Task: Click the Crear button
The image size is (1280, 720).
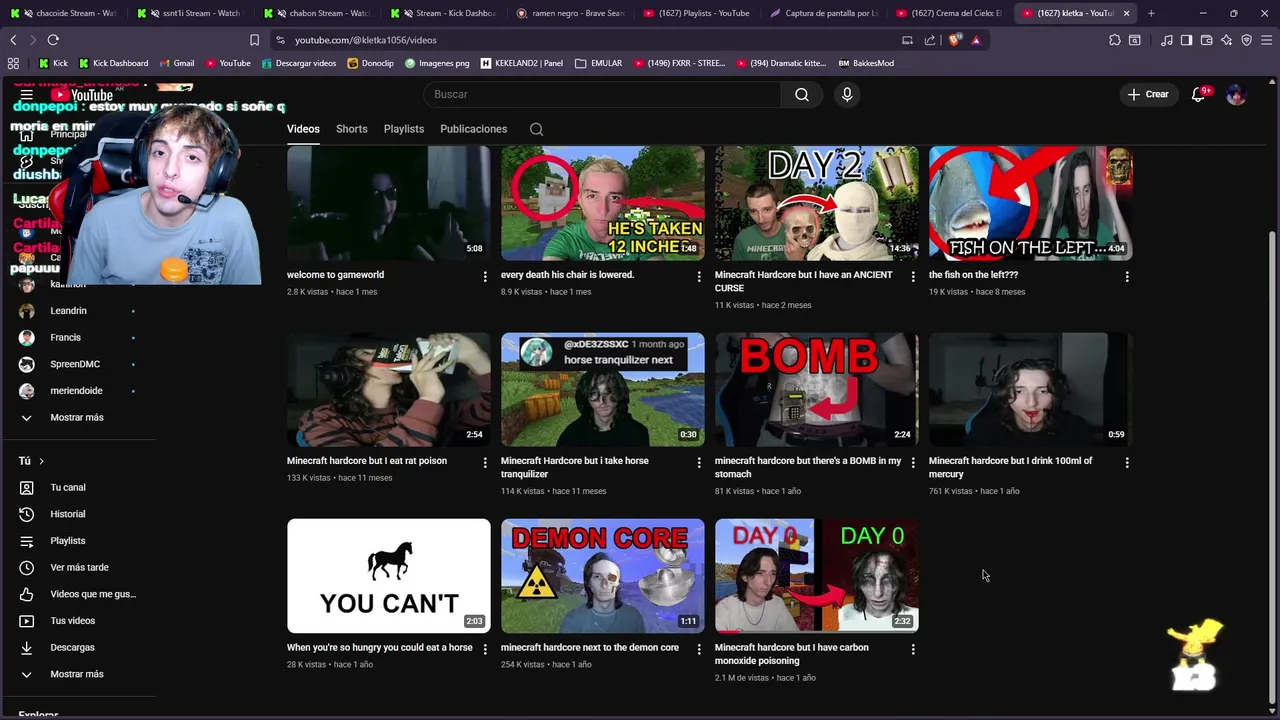Action: click(x=1147, y=94)
